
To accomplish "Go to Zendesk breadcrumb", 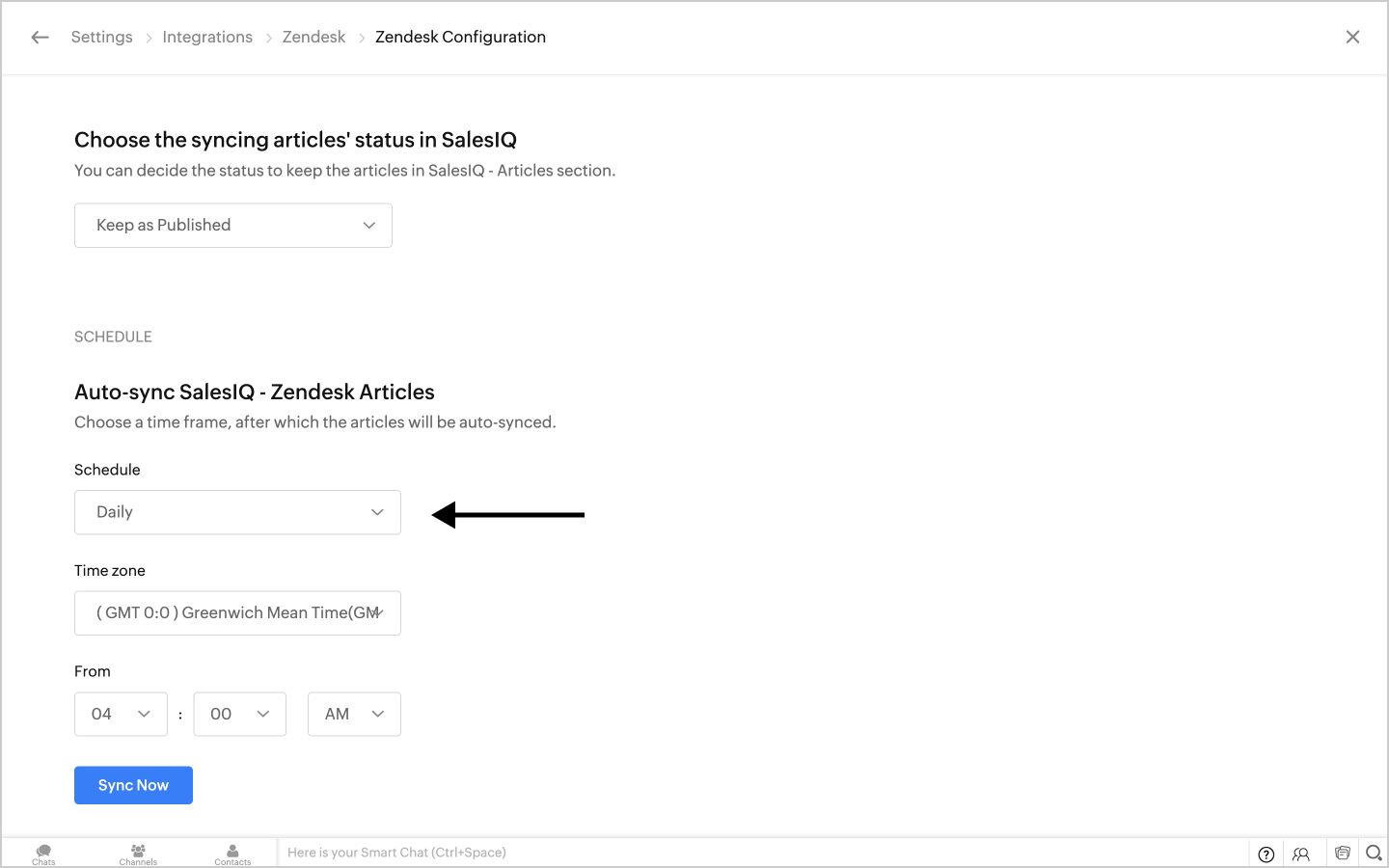I will click(x=313, y=37).
